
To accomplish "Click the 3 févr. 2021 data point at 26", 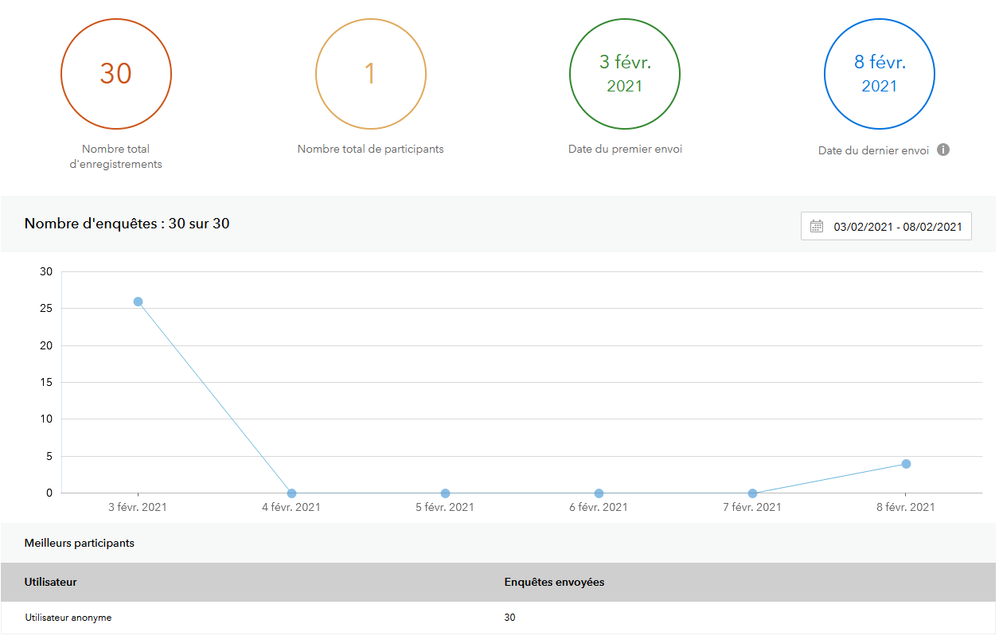I will [x=138, y=301].
